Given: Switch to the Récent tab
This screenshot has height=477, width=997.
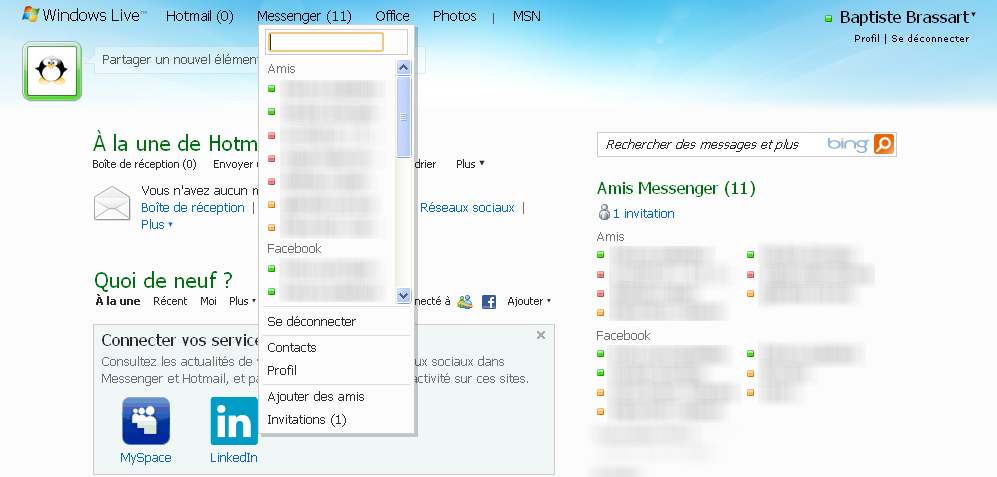Looking at the screenshot, I should tap(170, 301).
